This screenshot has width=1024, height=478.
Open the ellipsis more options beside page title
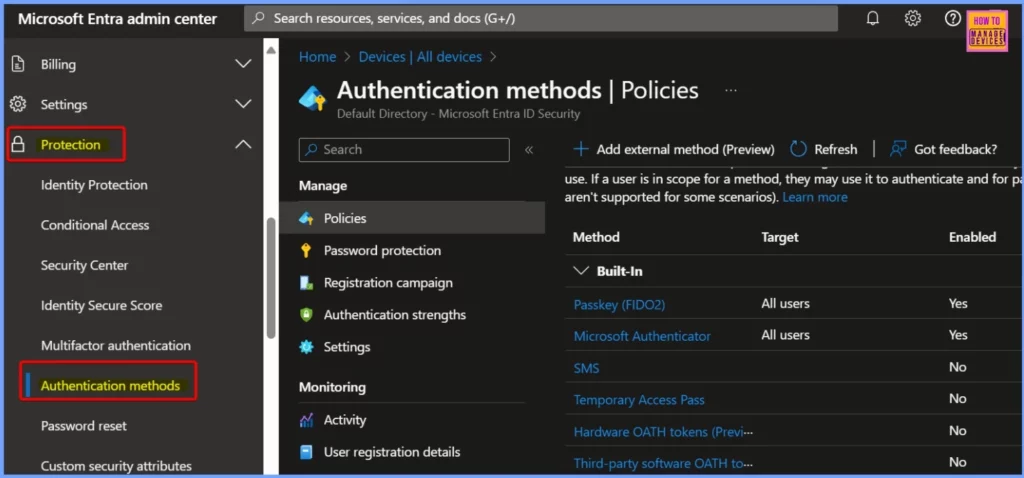click(x=731, y=90)
